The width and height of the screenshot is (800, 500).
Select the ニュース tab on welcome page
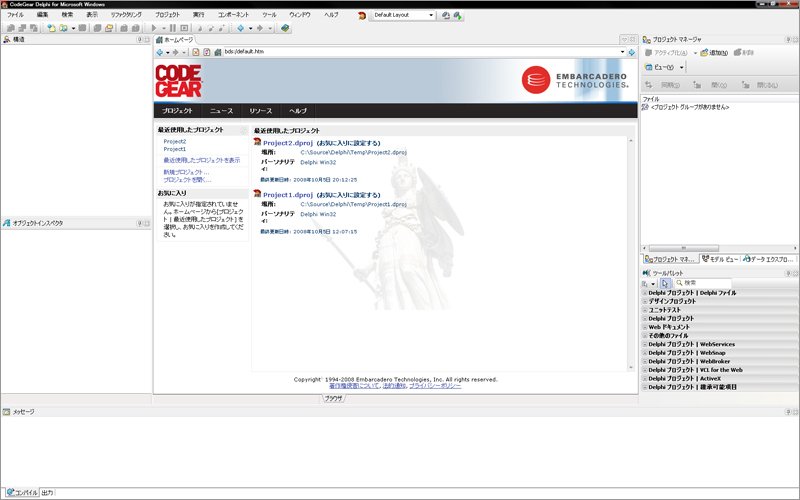(221, 111)
